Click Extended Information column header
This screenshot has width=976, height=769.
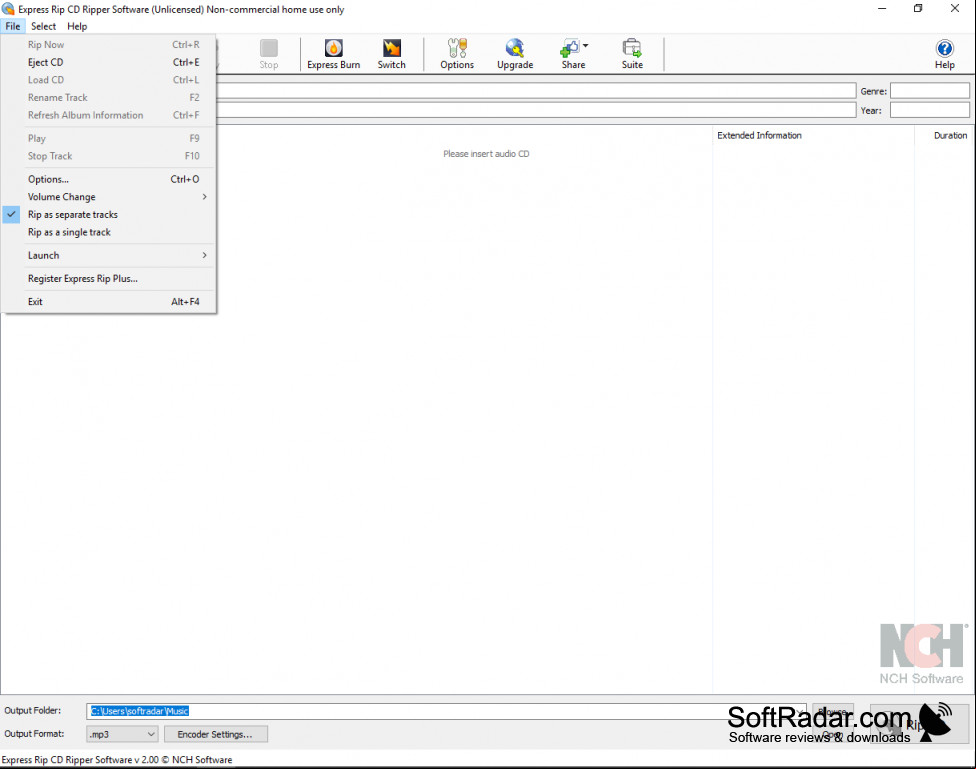813,135
